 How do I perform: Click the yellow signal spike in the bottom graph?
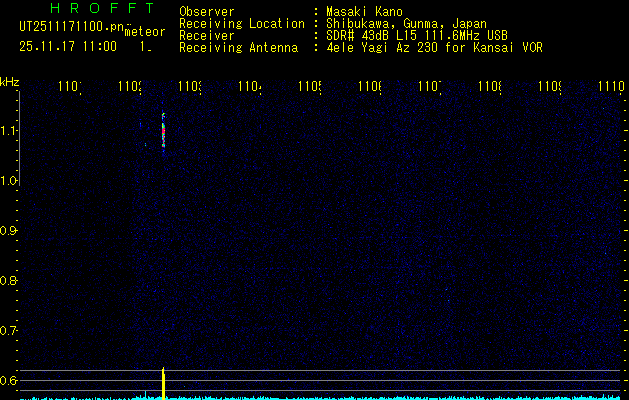[163, 382]
